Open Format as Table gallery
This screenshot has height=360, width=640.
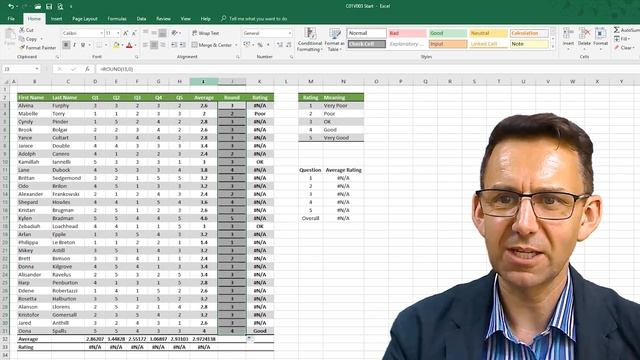click(x=335, y=40)
